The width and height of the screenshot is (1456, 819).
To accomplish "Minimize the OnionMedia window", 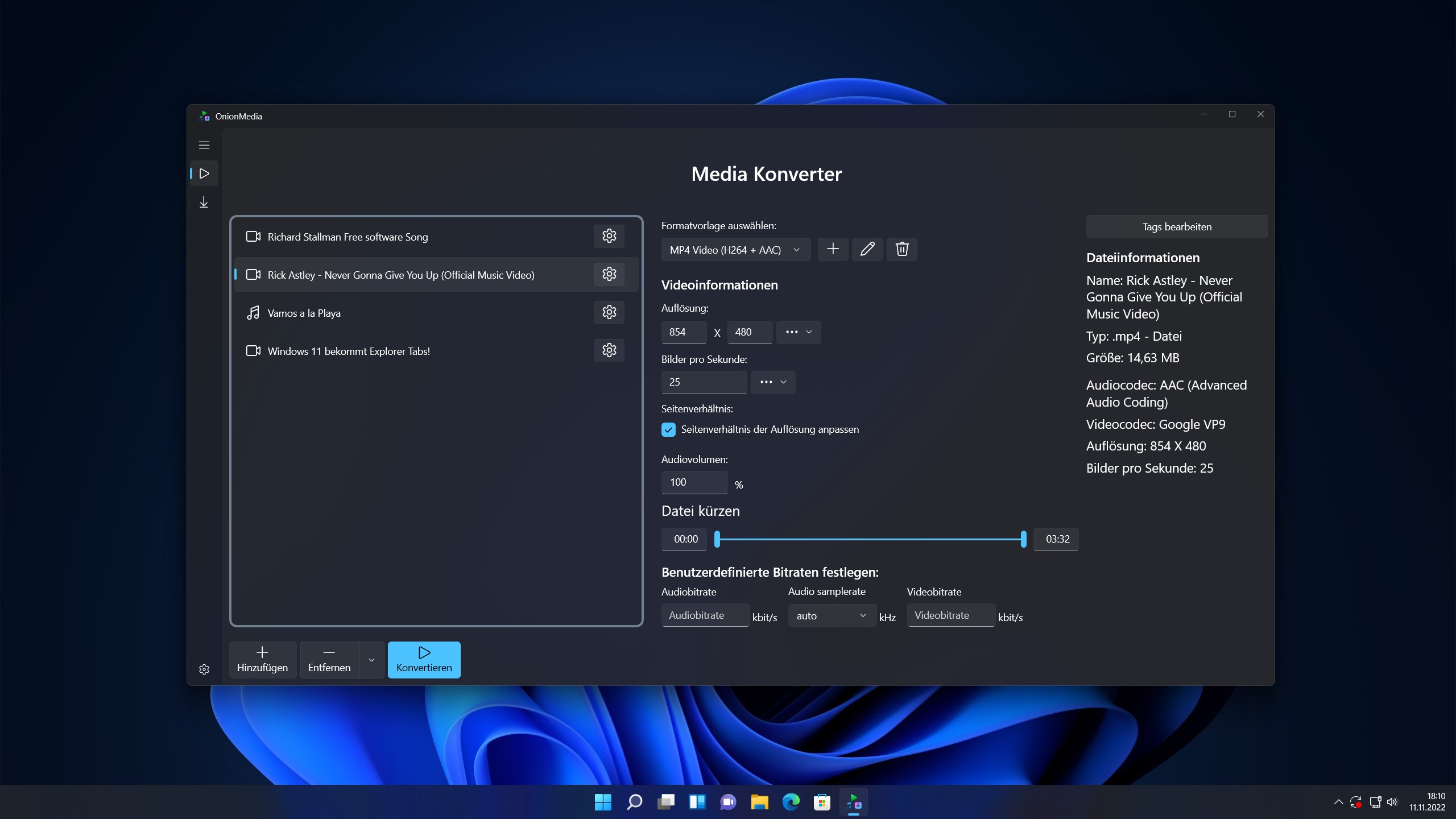I will [1203, 114].
